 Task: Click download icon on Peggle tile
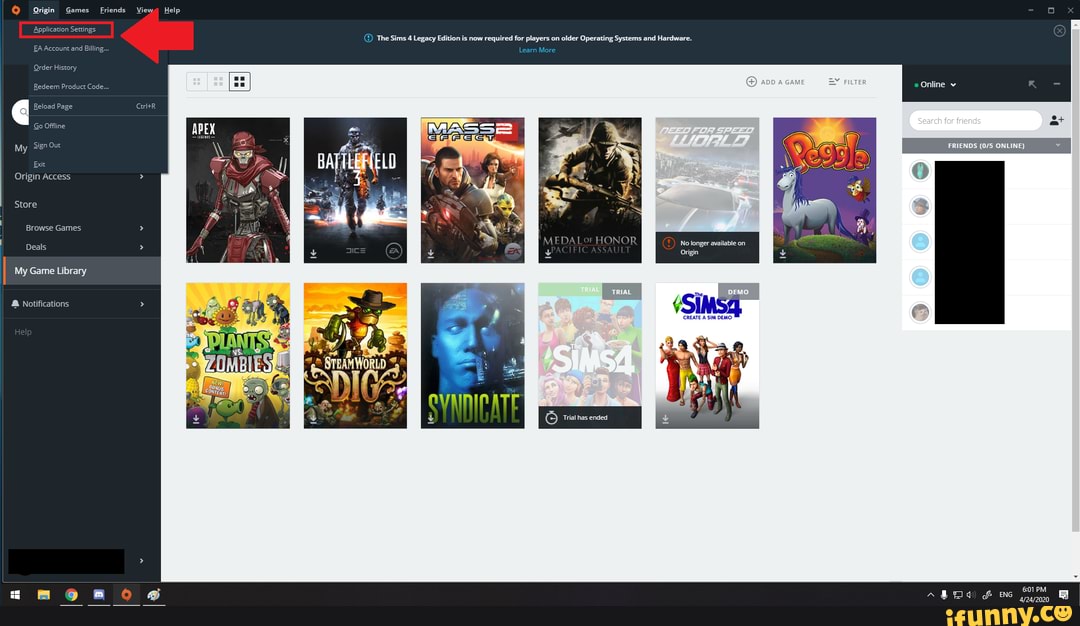coord(782,253)
